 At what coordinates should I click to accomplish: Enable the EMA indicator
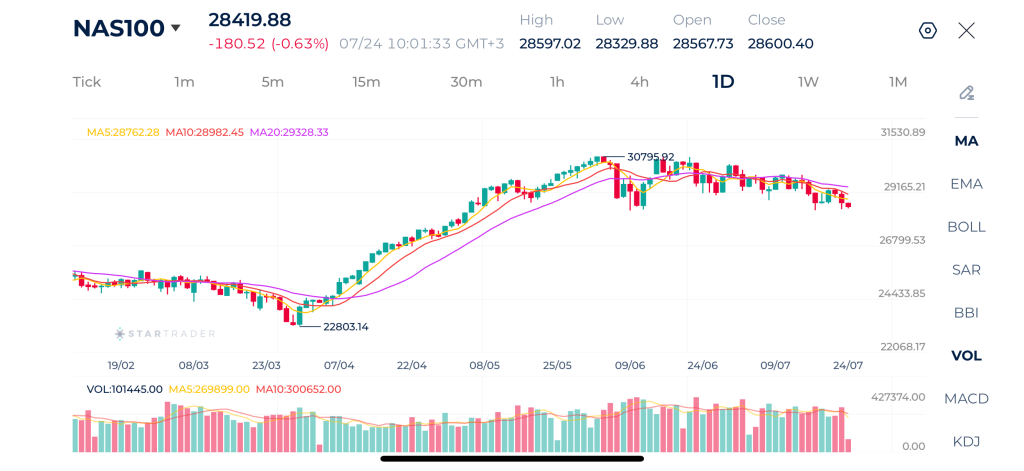pyautogui.click(x=967, y=184)
